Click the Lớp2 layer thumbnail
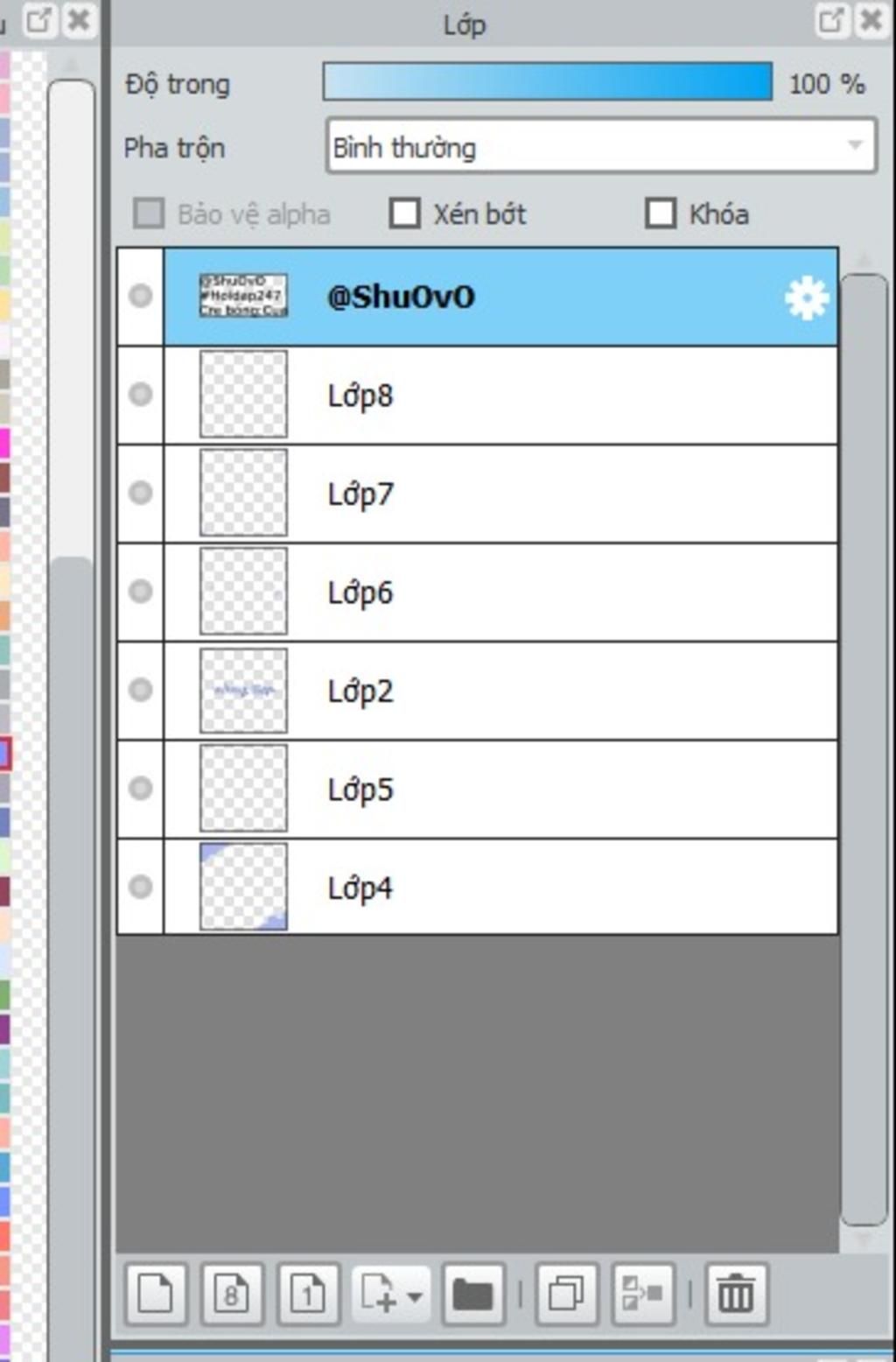Screen dimensions: 896x1362 (243, 691)
